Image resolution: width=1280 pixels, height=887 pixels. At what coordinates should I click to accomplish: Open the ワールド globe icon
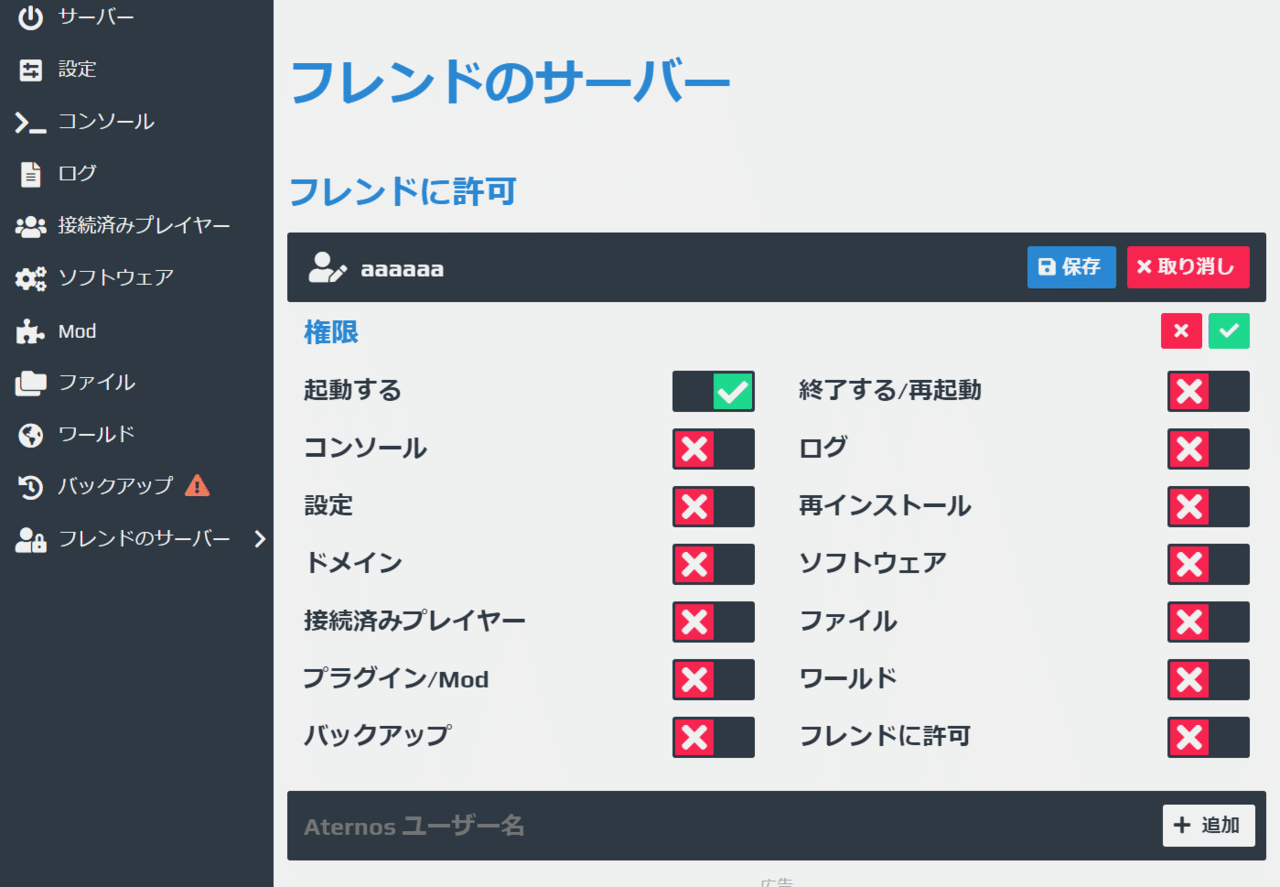pos(30,434)
